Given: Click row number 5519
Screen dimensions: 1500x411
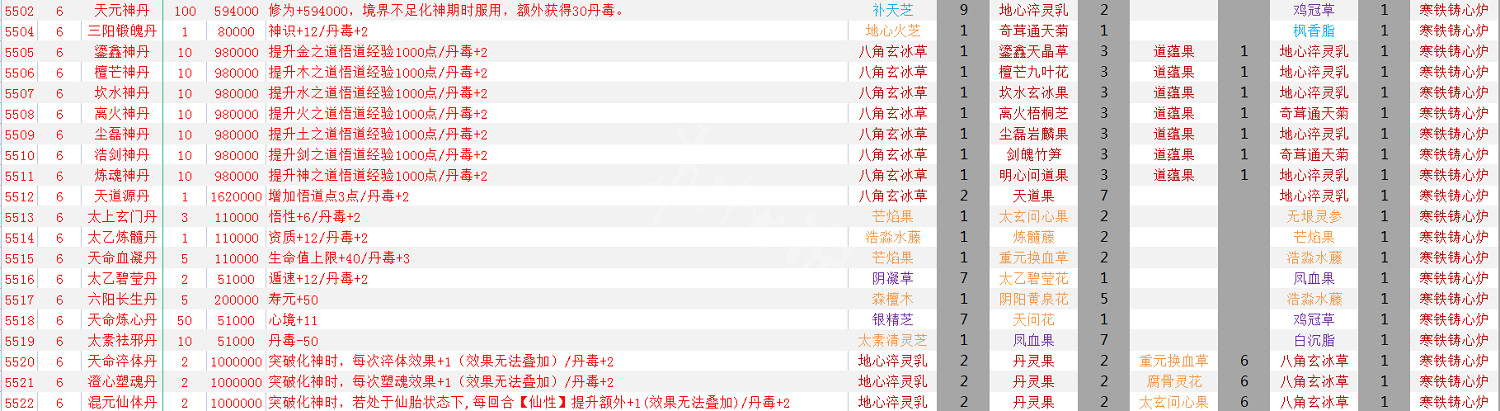Looking at the screenshot, I should click(20, 341).
